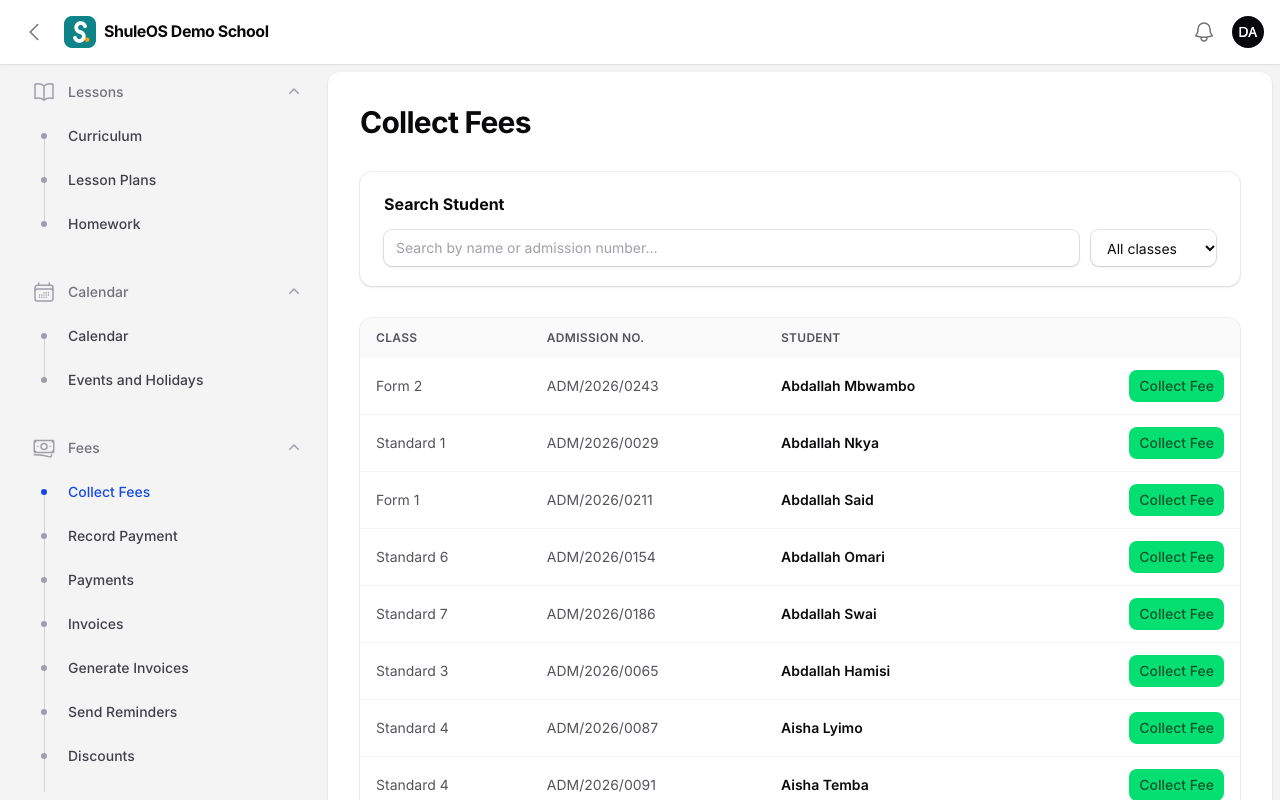Screen dimensions: 1280x800
Task: Collect fee for Abdallah Swai
Action: [1176, 614]
